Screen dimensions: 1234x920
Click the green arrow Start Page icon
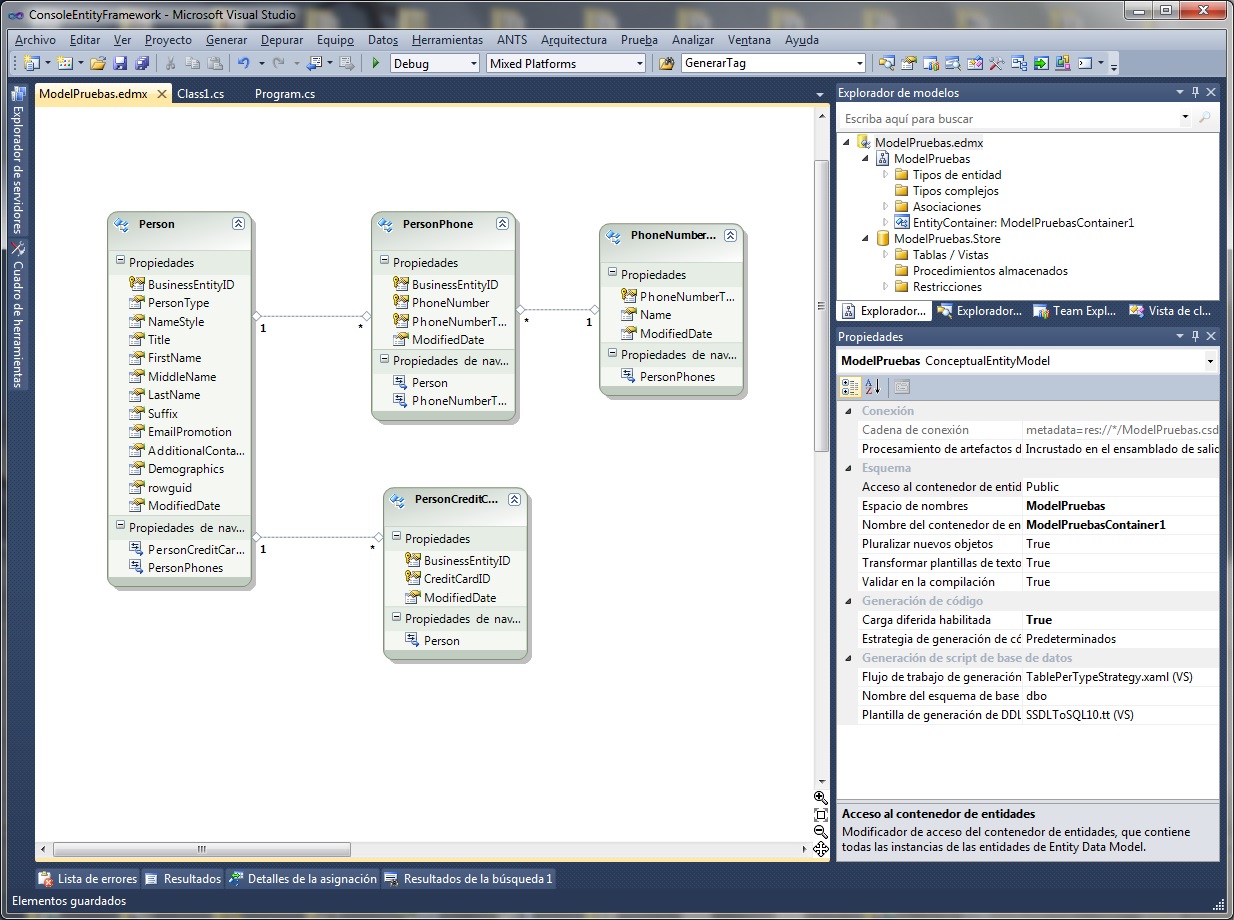[x=1041, y=63]
